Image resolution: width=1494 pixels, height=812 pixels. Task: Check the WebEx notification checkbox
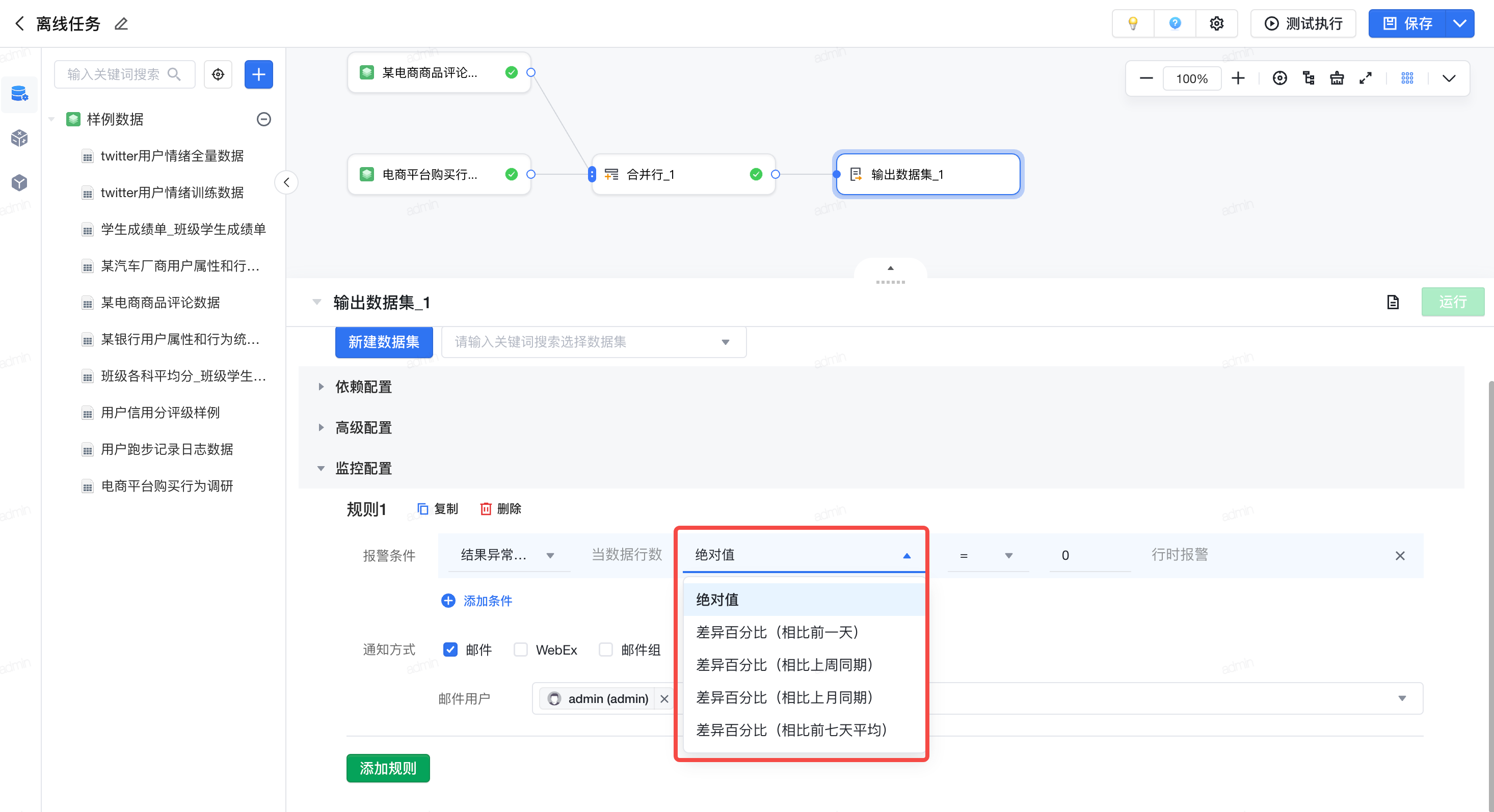point(520,649)
